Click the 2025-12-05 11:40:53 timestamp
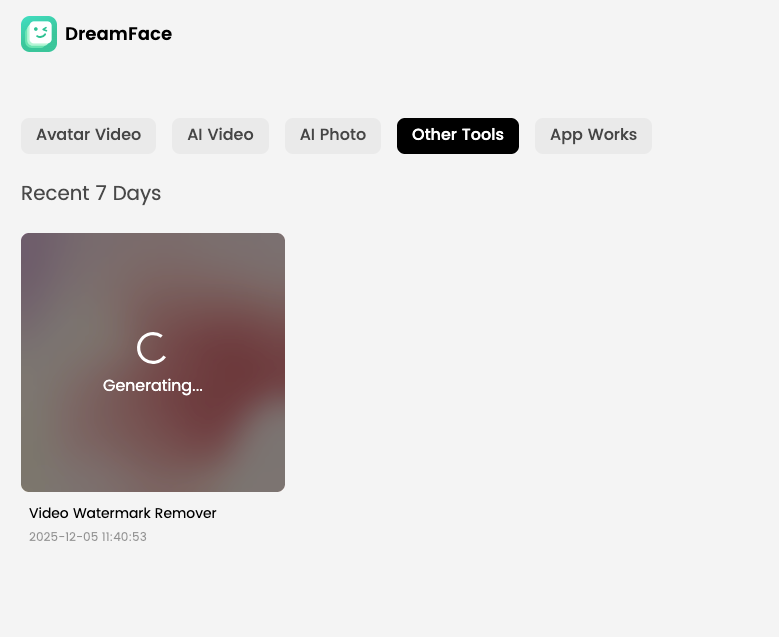Image resolution: width=779 pixels, height=637 pixels. tap(88, 537)
